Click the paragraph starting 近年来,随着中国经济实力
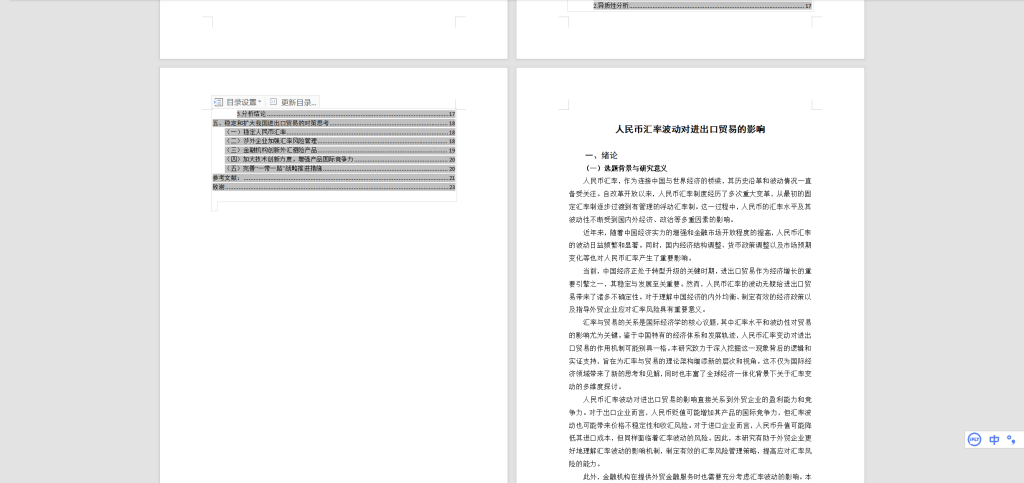The height and width of the screenshot is (483, 1024). coord(690,245)
